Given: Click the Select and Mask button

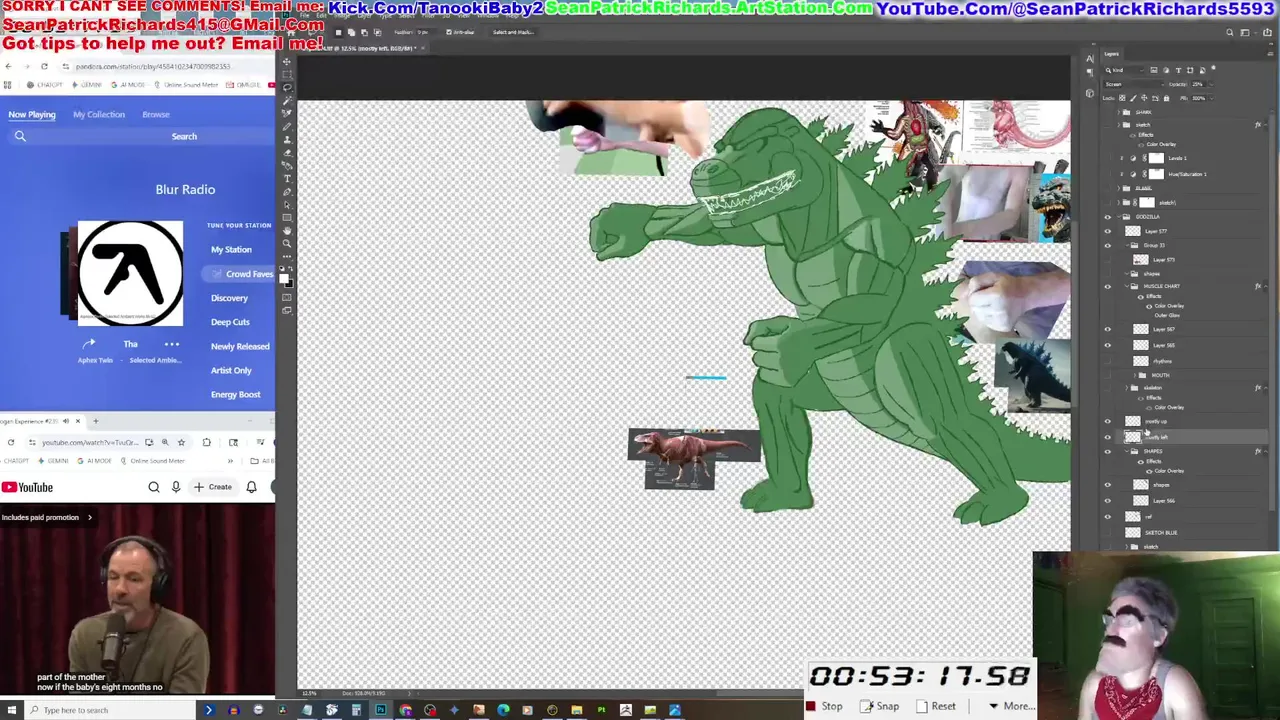Looking at the screenshot, I should pos(513,32).
